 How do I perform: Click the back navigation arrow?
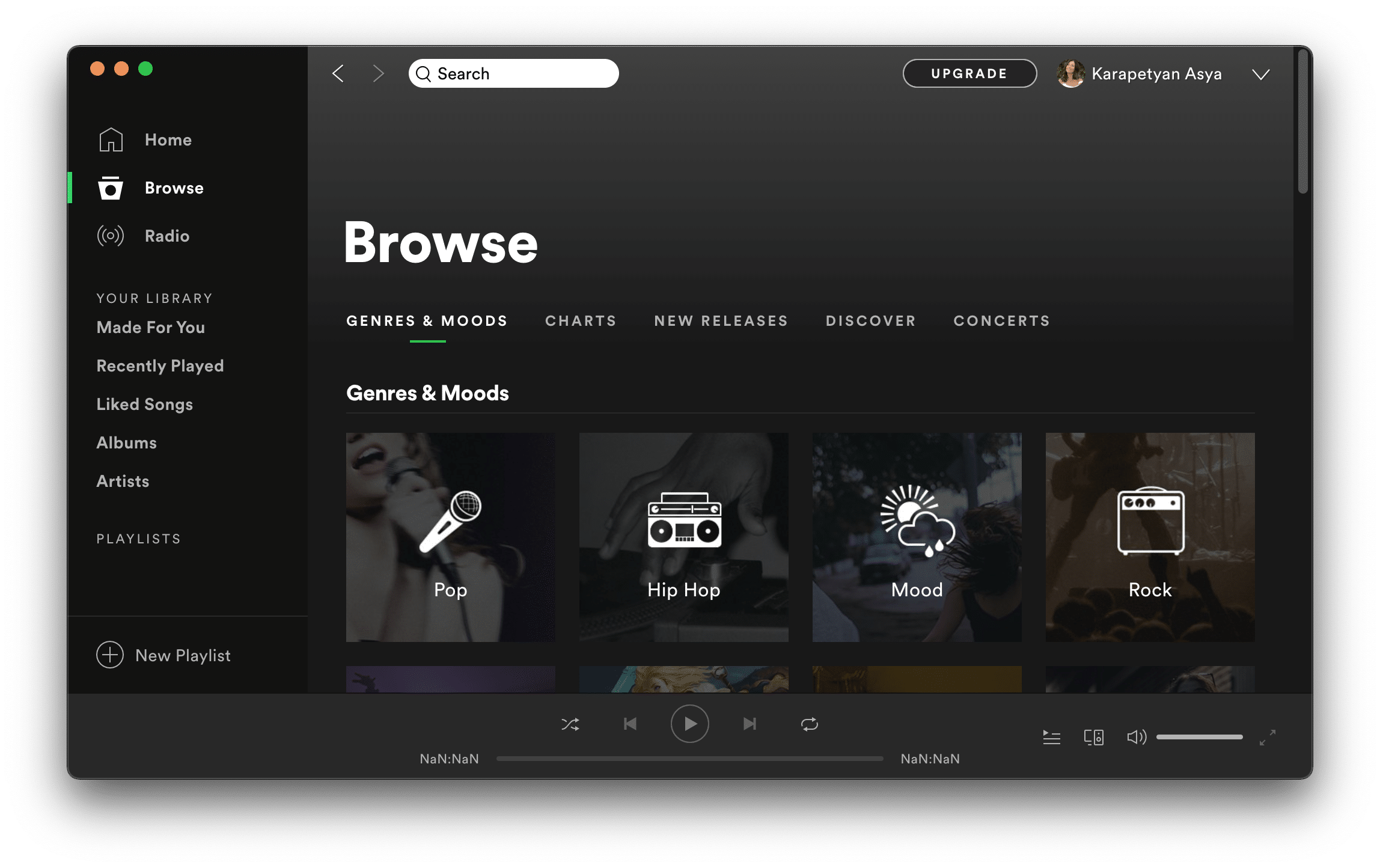(340, 71)
